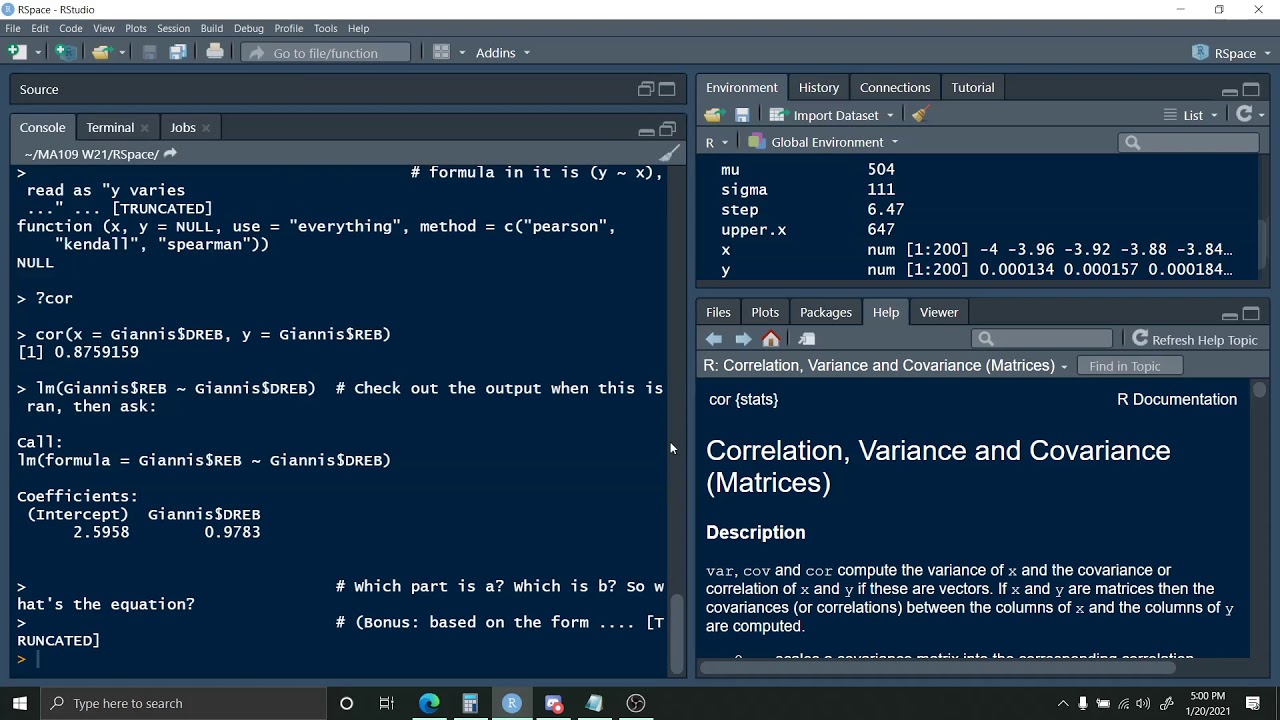Open Windows taskbar search box
The width and height of the screenshot is (1280, 720).
183,703
